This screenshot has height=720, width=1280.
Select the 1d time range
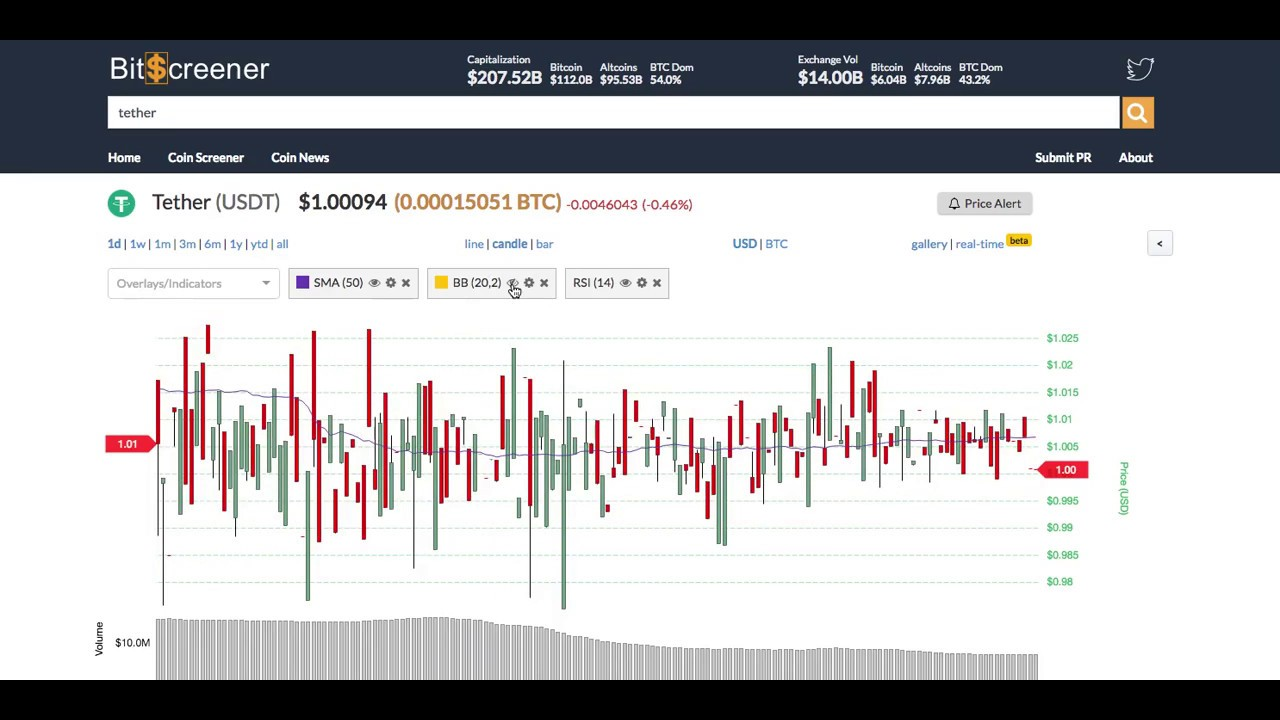[114, 244]
